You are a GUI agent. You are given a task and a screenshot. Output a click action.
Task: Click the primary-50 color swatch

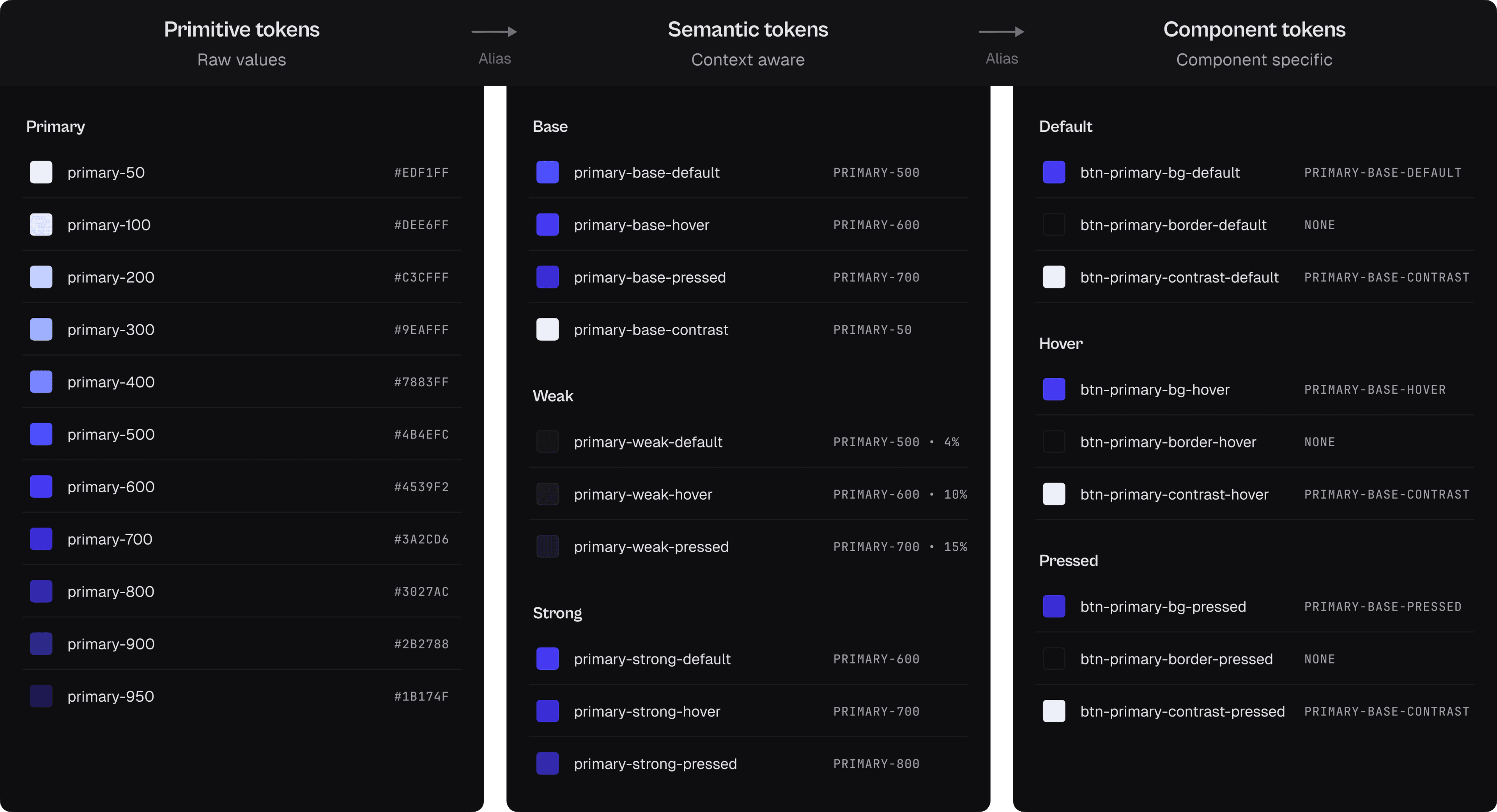pyautogui.click(x=41, y=173)
